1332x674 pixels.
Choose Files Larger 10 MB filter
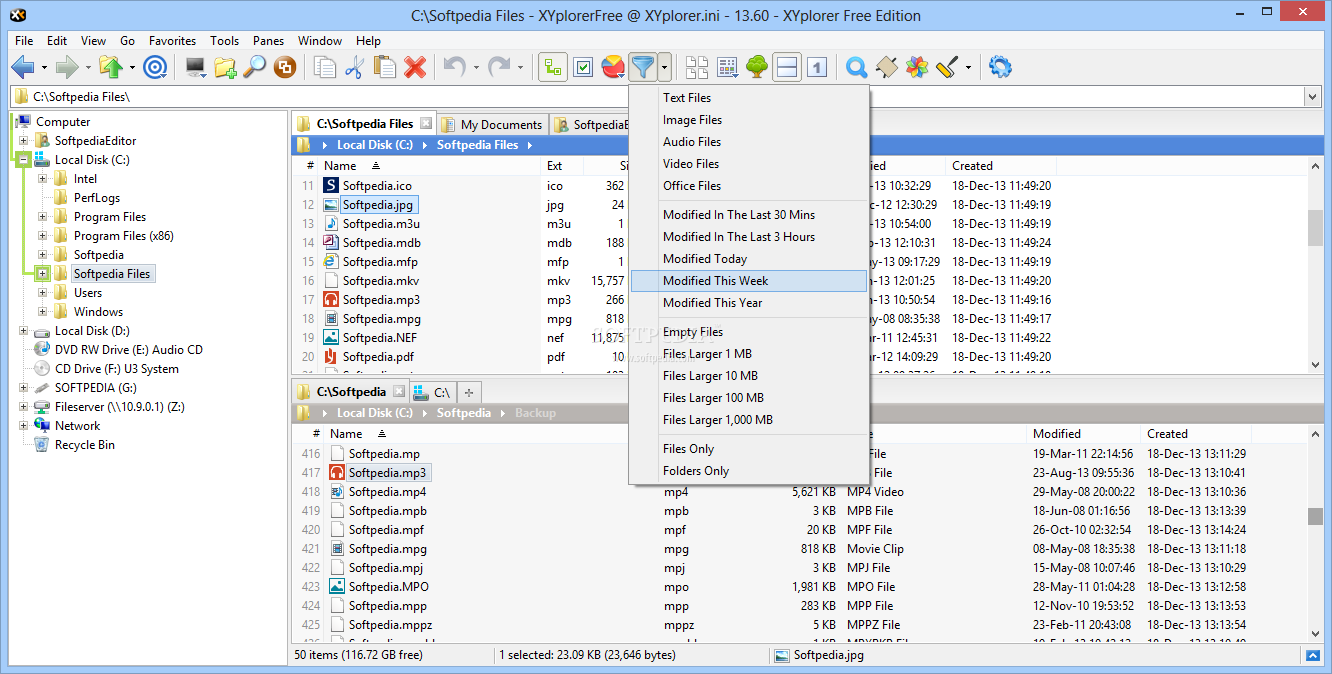[x=749, y=376]
